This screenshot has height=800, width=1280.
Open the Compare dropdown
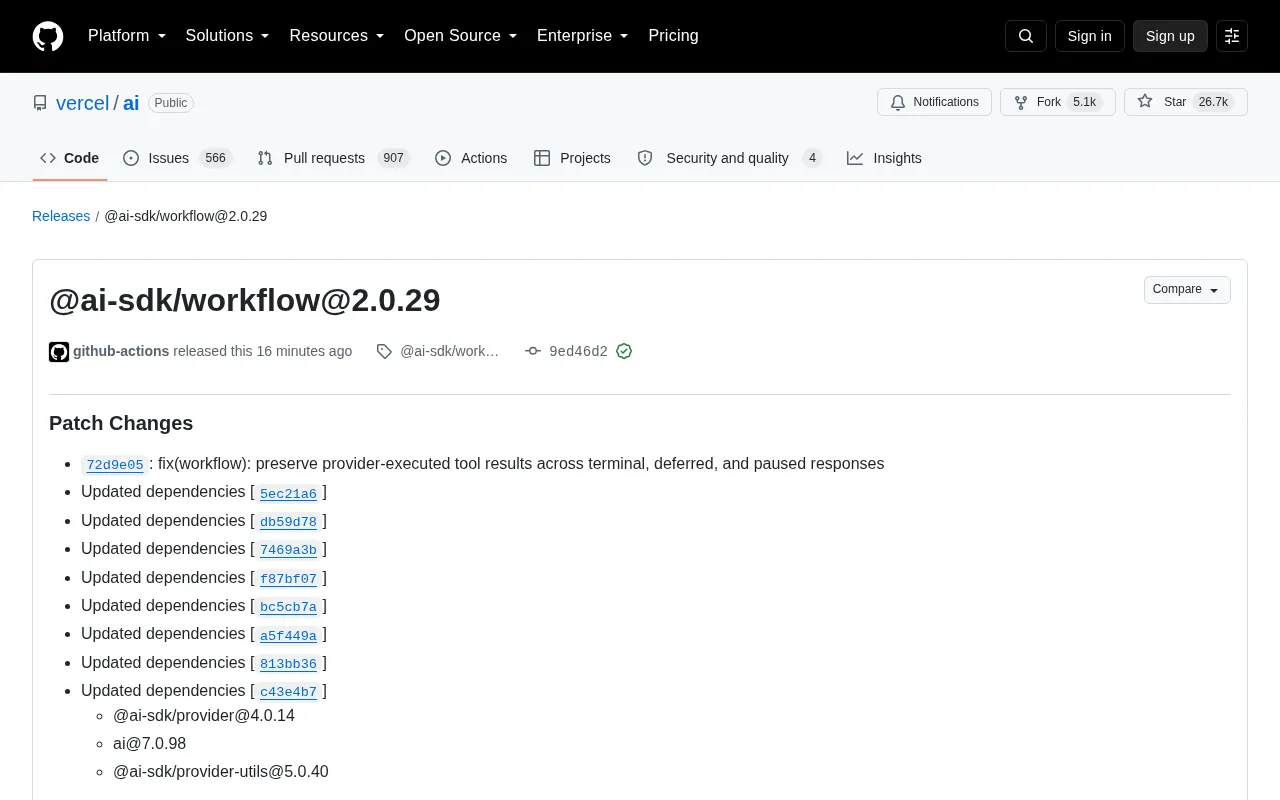pyautogui.click(x=1187, y=290)
